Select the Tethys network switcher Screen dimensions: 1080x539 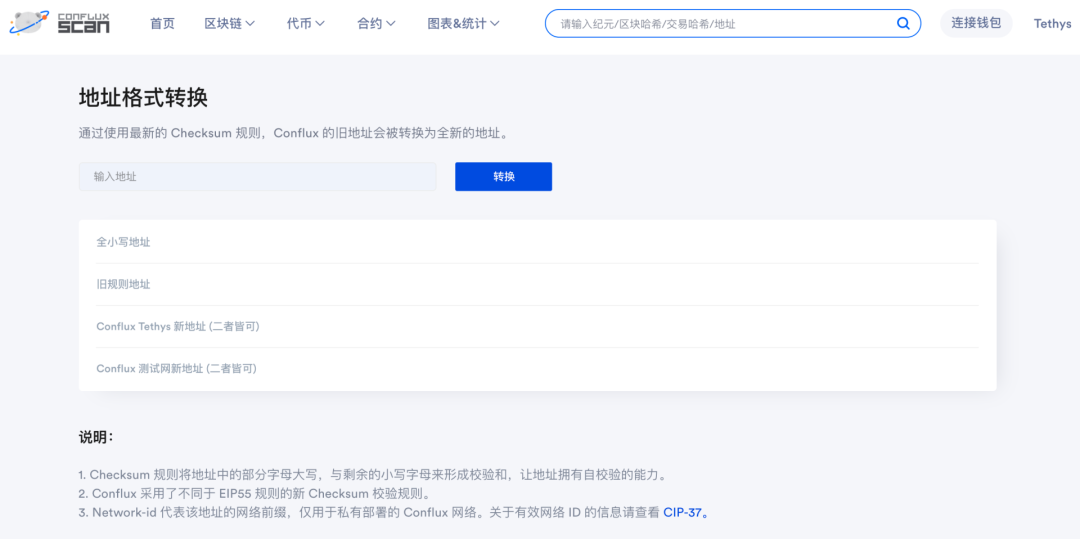coord(1052,23)
